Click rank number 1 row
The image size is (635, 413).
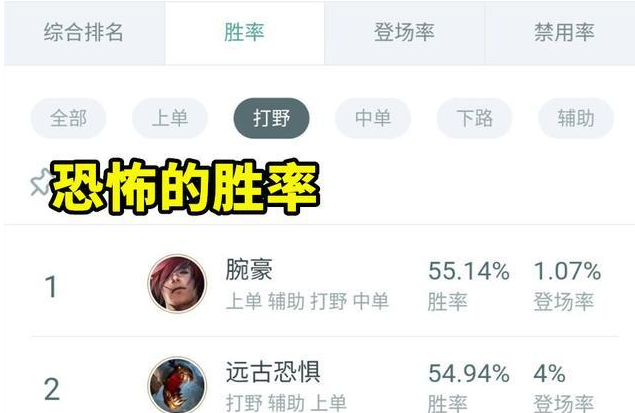click(324, 284)
